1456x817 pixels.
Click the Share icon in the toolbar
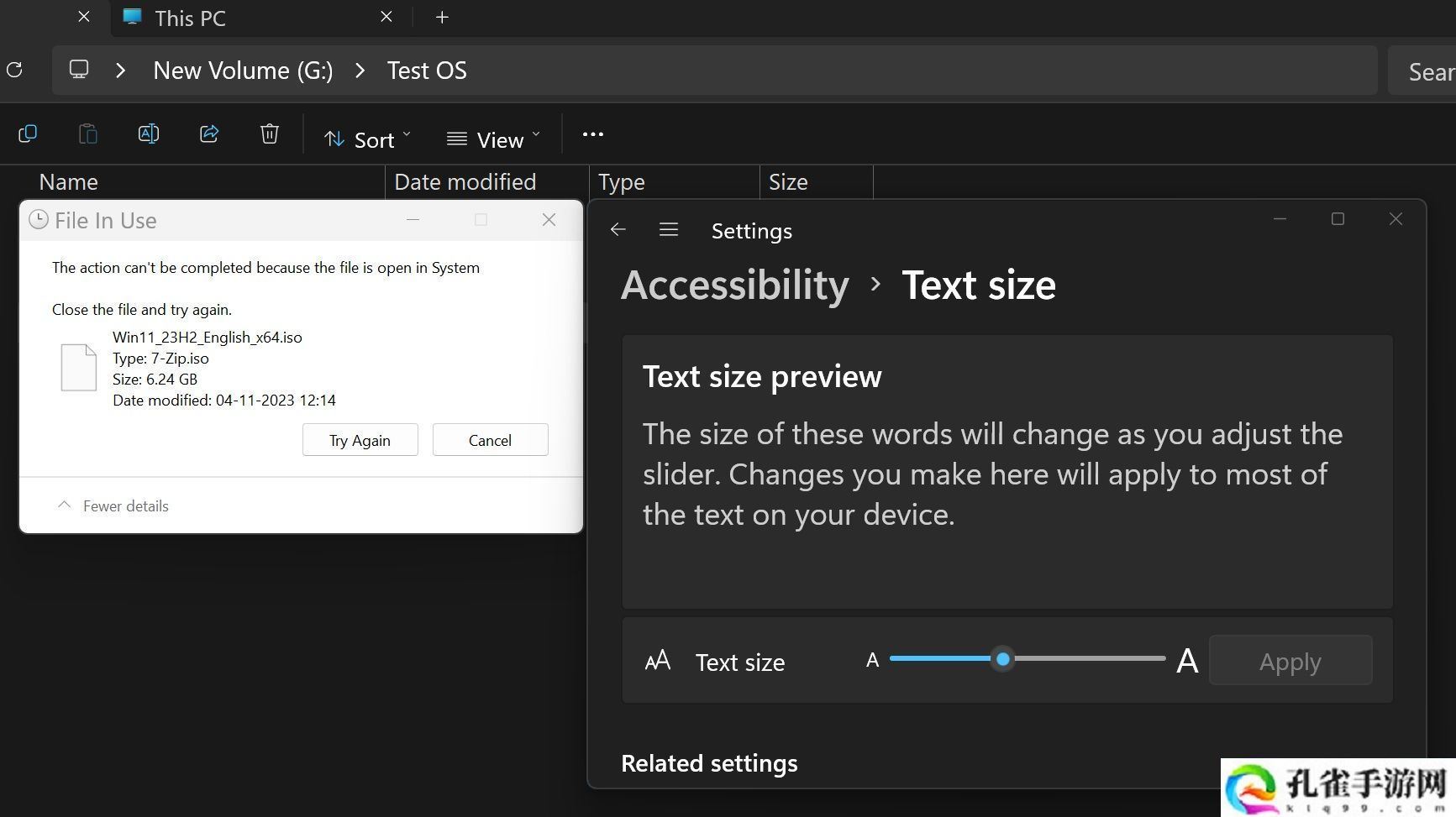click(x=209, y=134)
